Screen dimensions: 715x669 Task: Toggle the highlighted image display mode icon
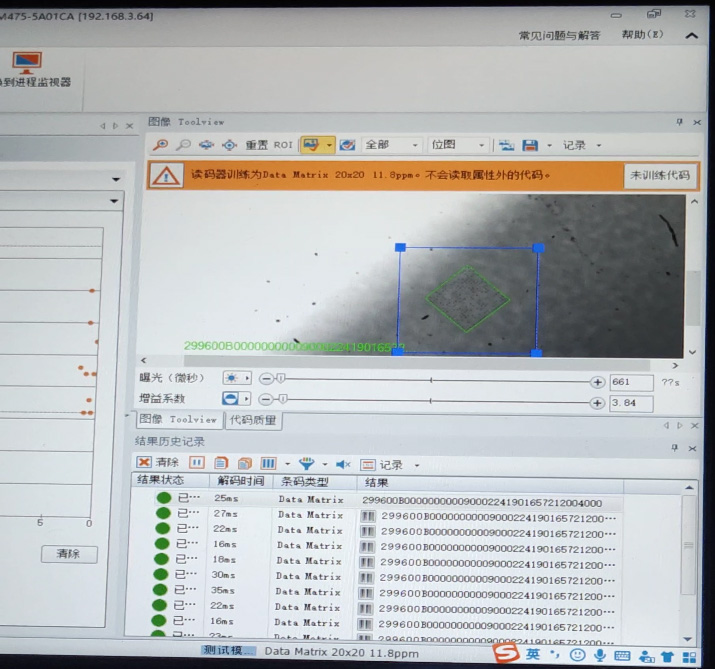311,145
